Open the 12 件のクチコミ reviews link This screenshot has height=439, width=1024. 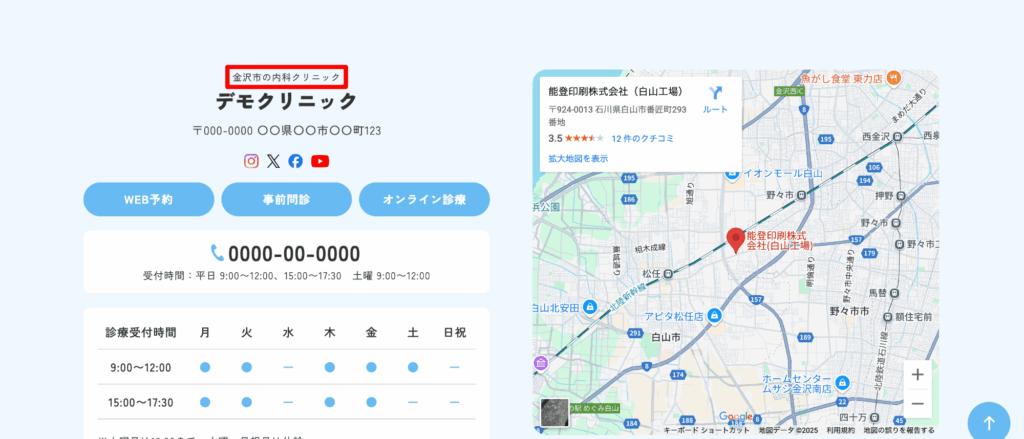pyautogui.click(x=645, y=138)
